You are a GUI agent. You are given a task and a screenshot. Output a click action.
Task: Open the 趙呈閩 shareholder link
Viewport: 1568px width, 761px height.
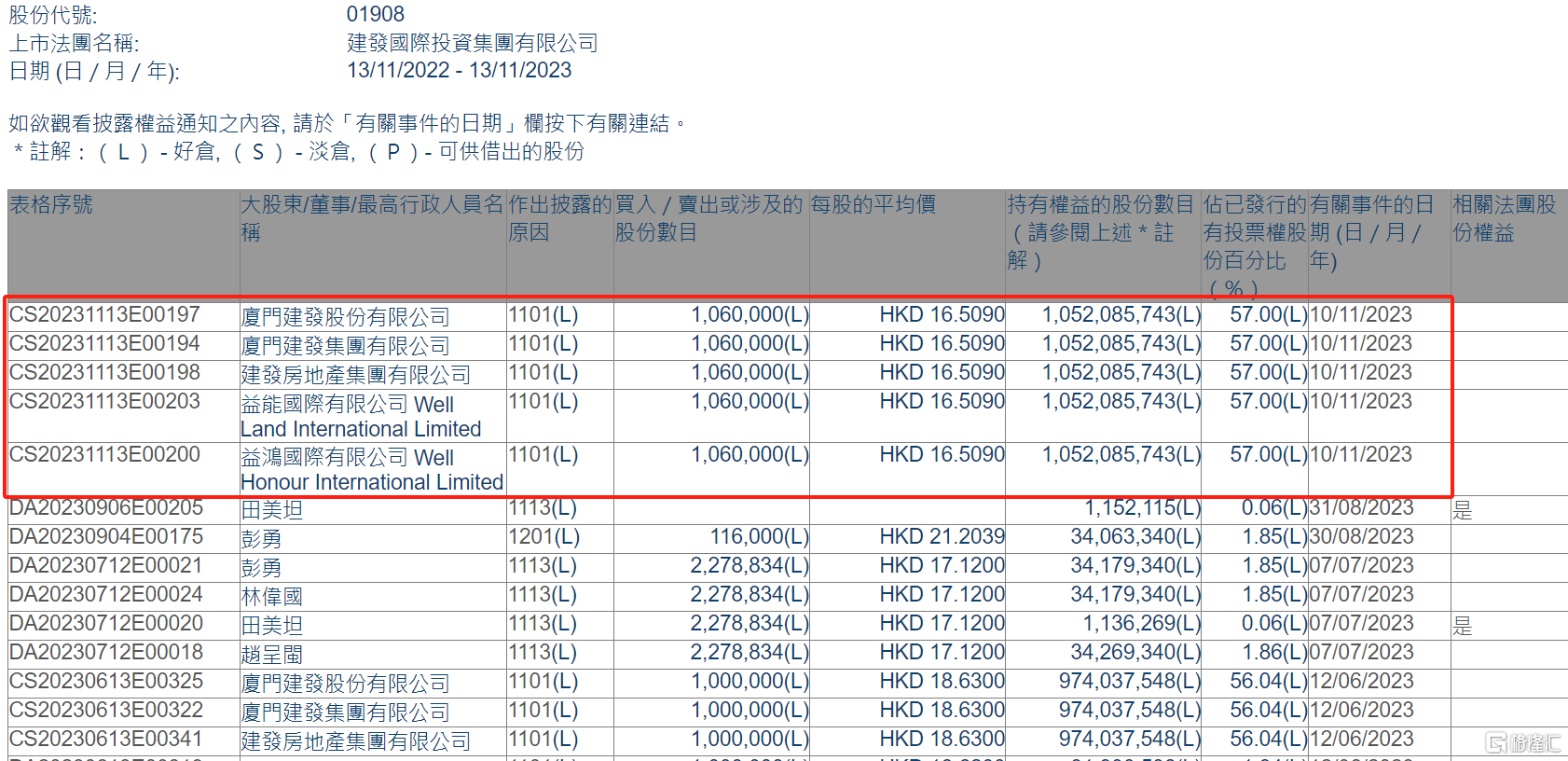[x=271, y=655]
